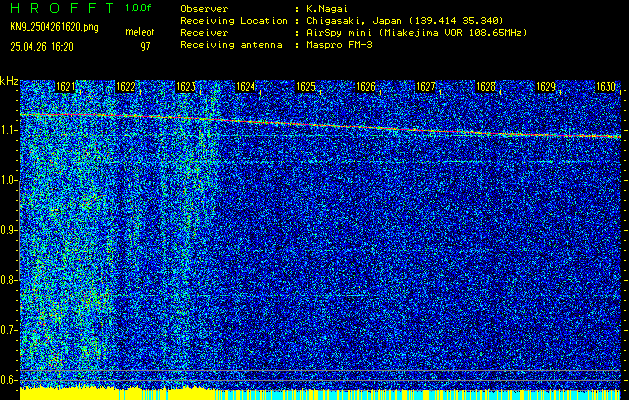Click the 1626 time marker
Viewport: 629px width, 400px height.
coord(365,87)
